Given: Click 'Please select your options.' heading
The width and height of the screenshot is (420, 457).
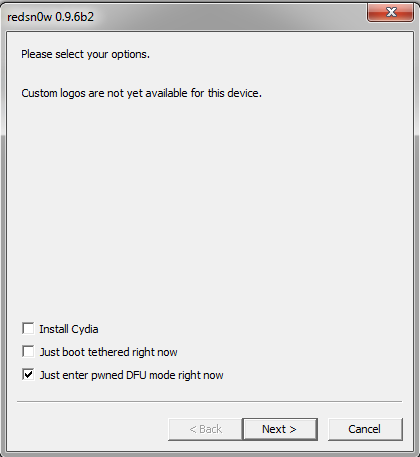Looking at the screenshot, I should coord(85,54).
